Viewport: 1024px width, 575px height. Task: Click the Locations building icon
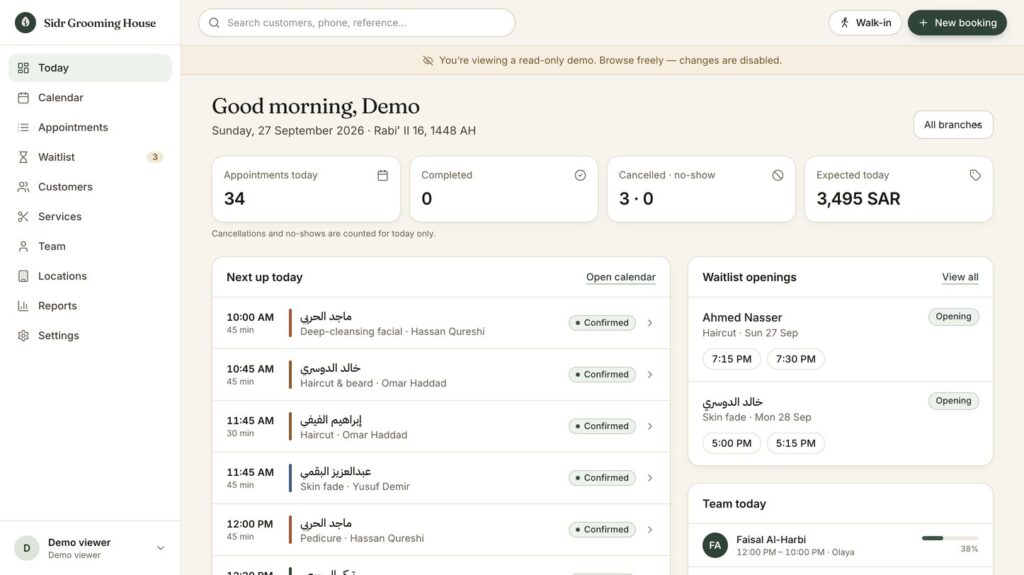(24, 276)
